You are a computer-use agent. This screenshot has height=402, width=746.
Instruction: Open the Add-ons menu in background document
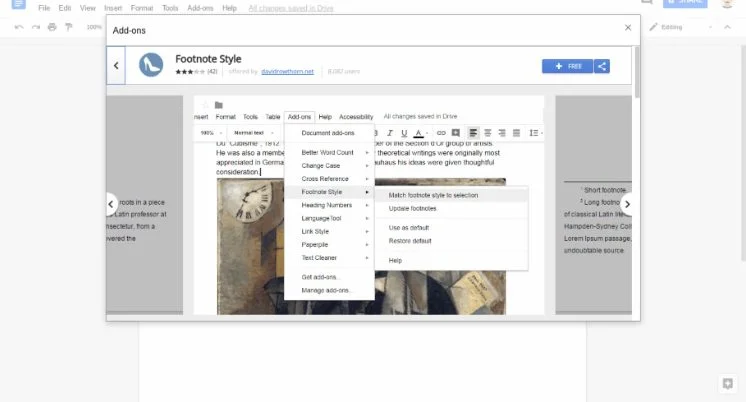200,8
